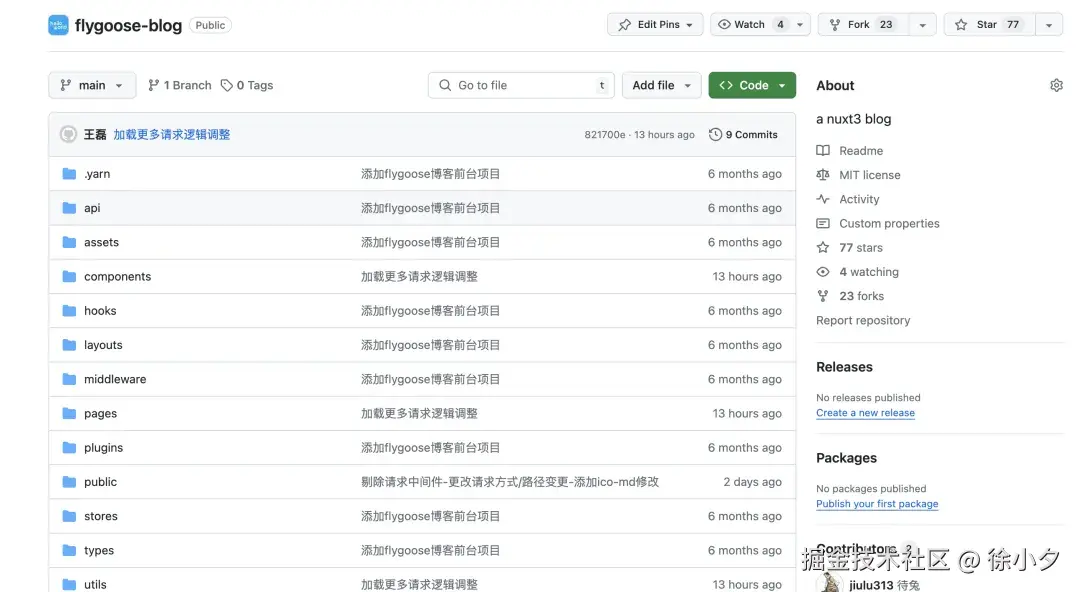Open the layouts folder icon
The image size is (1080, 592).
point(69,345)
